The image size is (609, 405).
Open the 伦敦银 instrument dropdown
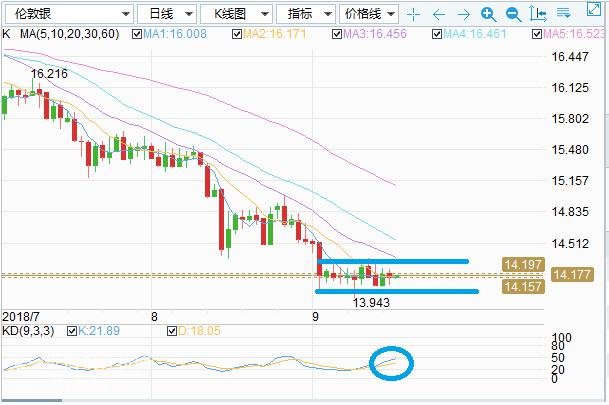(x=70, y=14)
